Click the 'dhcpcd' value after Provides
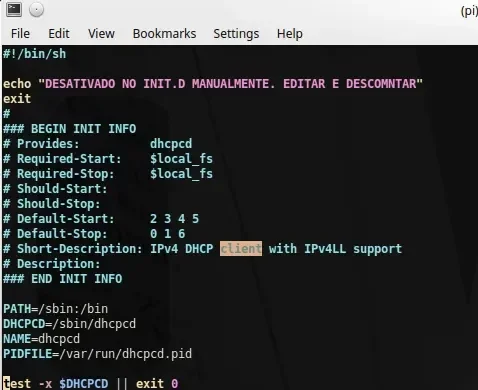Image resolution: width=478 pixels, height=390 pixels. (x=171, y=144)
